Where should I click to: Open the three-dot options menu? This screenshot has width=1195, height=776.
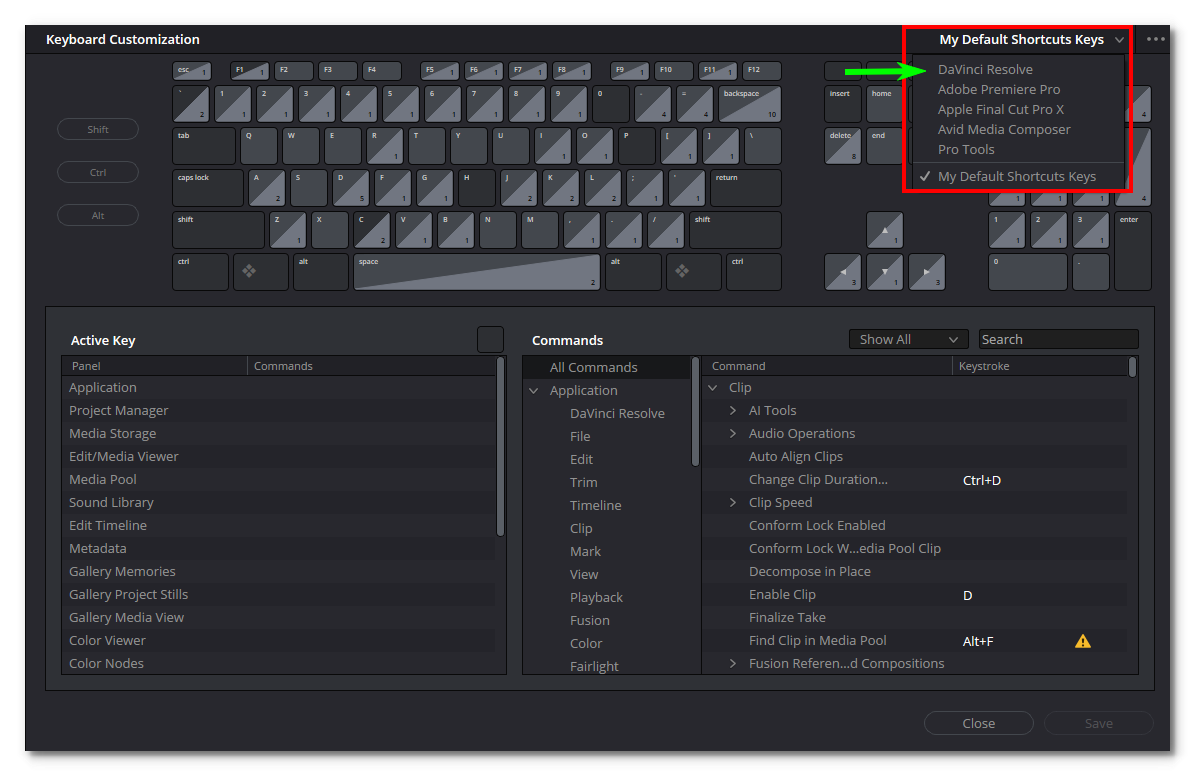coord(1155,40)
